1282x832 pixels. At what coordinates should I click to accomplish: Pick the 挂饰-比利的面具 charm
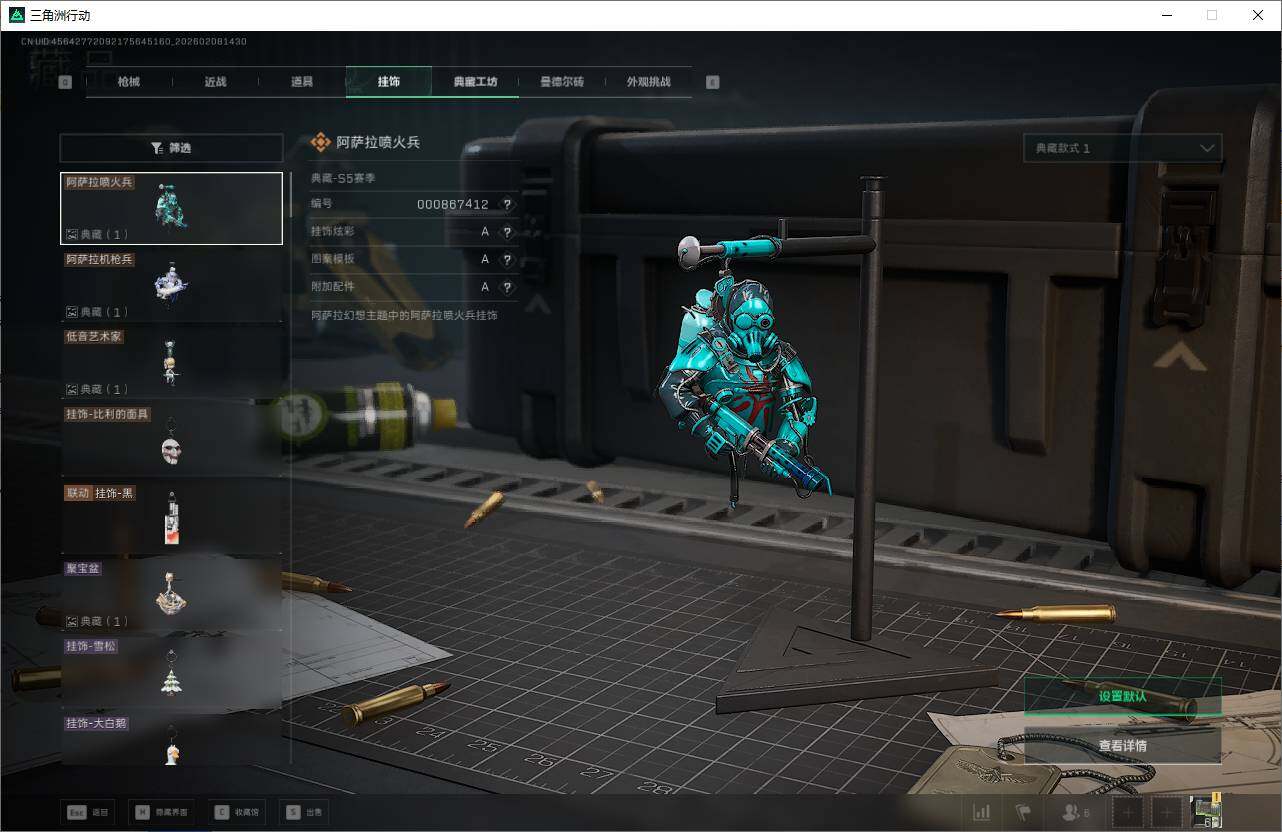[171, 440]
